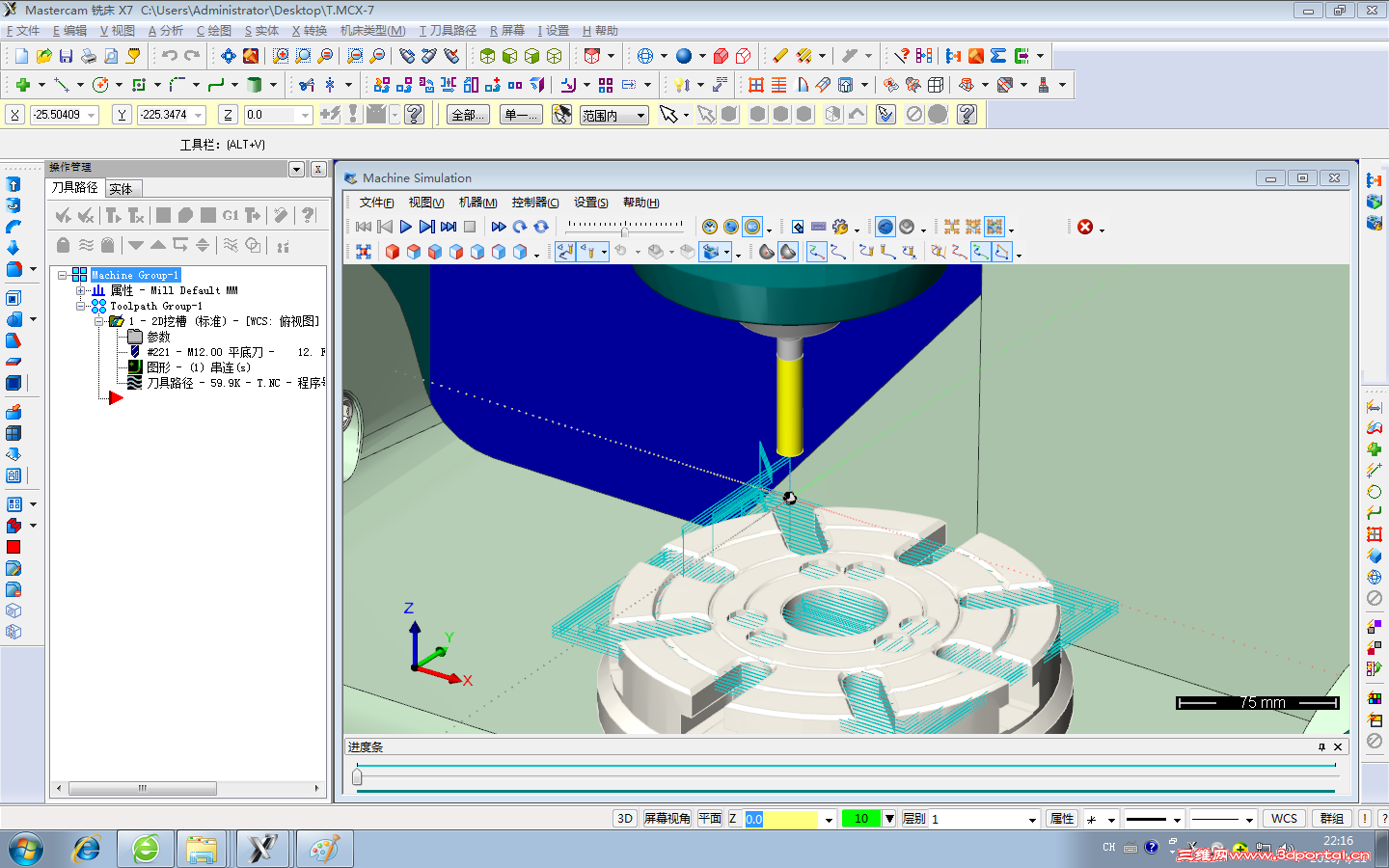
Task: Open the F 文件 main menu
Action: 23,31
